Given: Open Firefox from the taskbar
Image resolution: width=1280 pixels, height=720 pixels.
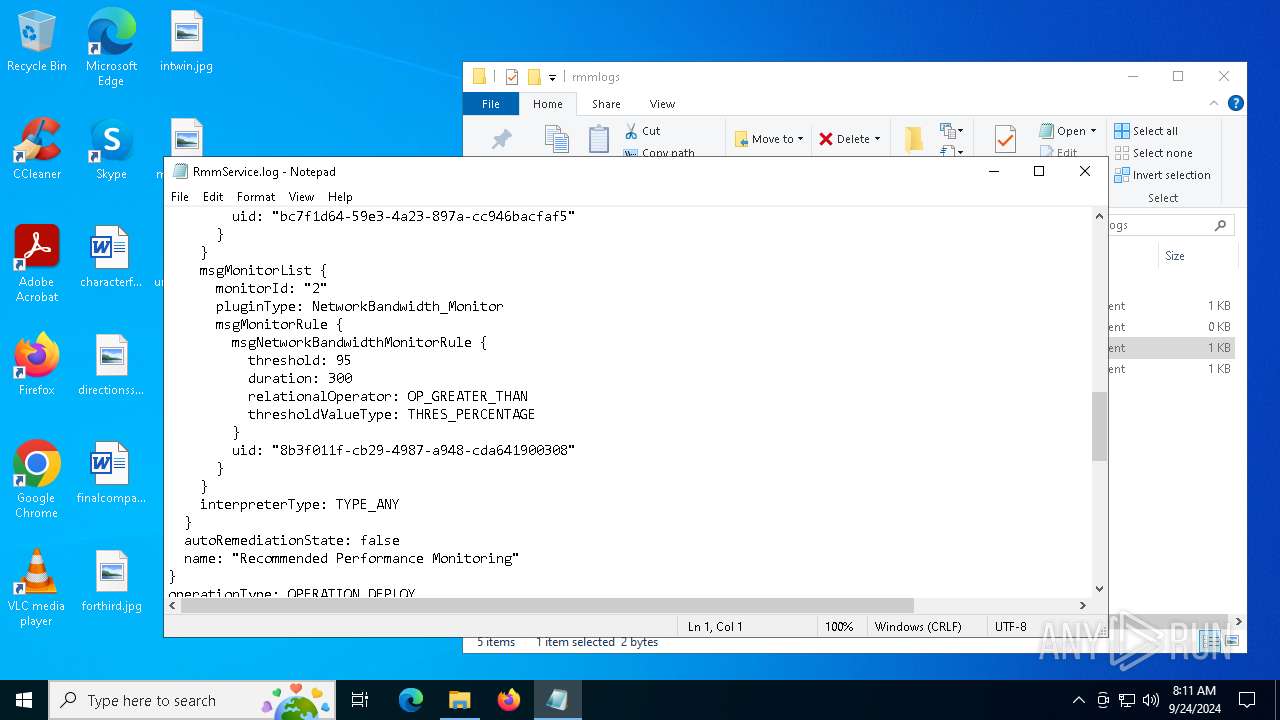Looking at the screenshot, I should tap(509, 700).
